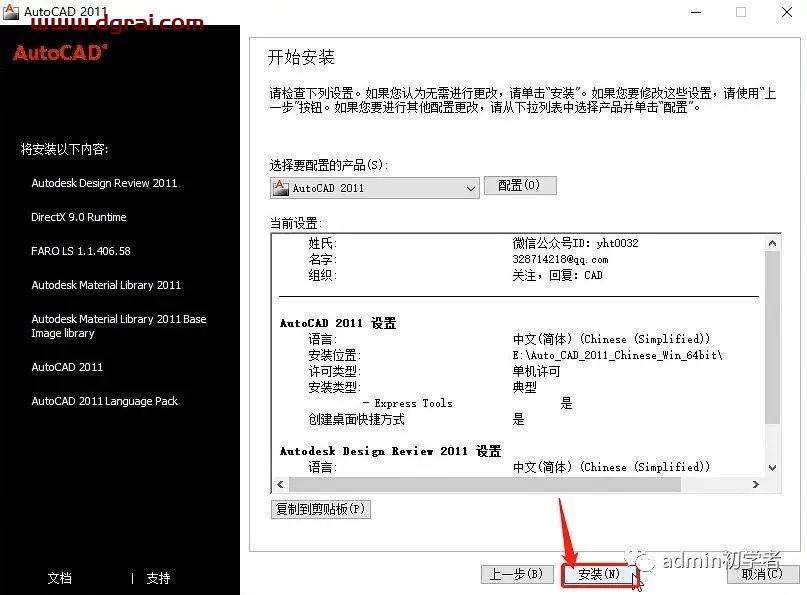Copy settings with 复制到剪贴板(P) button
Image resolution: width=807 pixels, height=595 pixels.
(x=321, y=509)
